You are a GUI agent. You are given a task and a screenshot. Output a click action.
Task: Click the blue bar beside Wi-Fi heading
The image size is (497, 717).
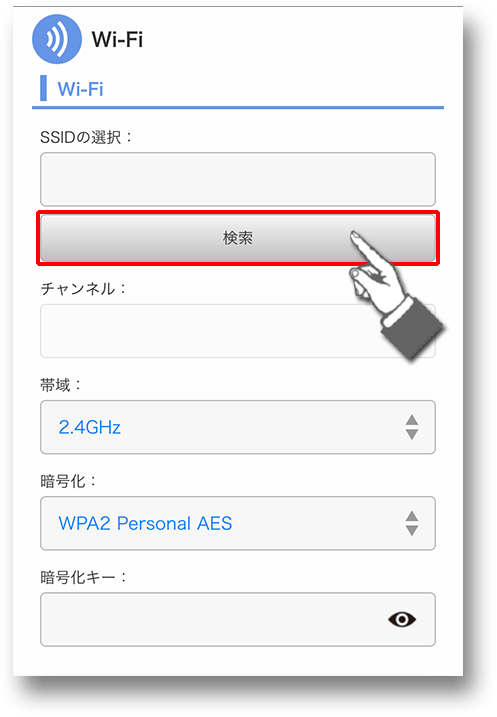pyautogui.click(x=43, y=88)
